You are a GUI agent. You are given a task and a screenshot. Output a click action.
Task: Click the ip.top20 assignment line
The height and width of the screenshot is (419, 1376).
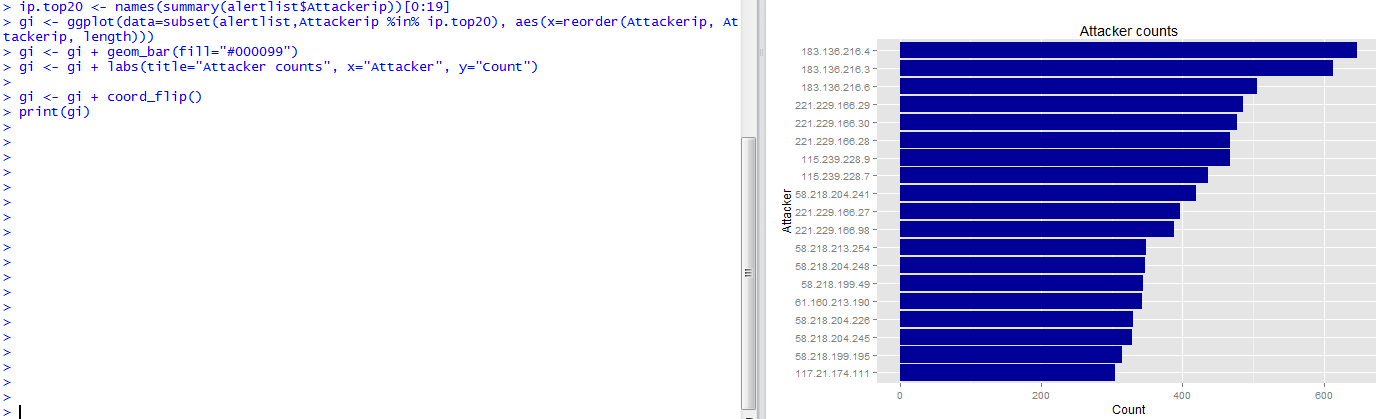226,7
